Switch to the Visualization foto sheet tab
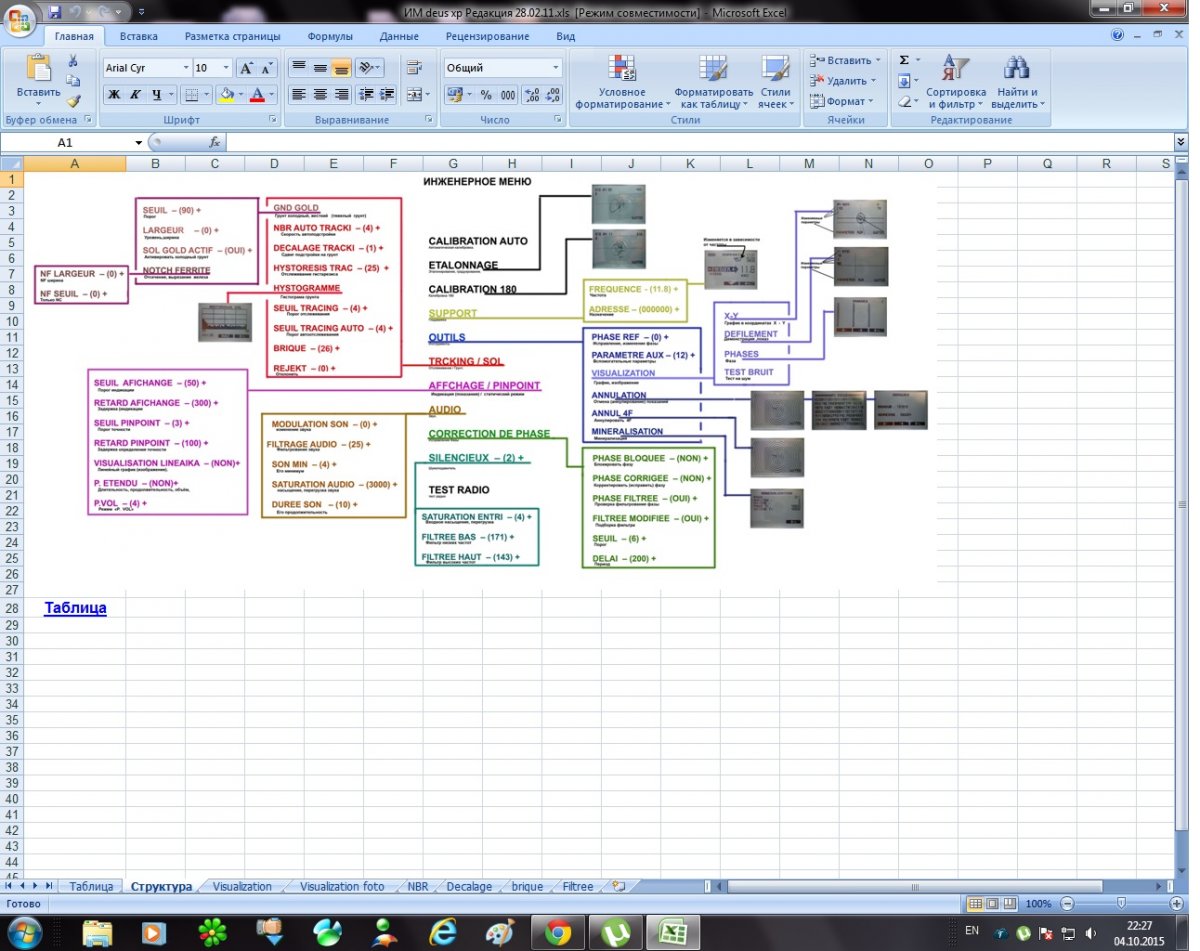 tap(341, 886)
